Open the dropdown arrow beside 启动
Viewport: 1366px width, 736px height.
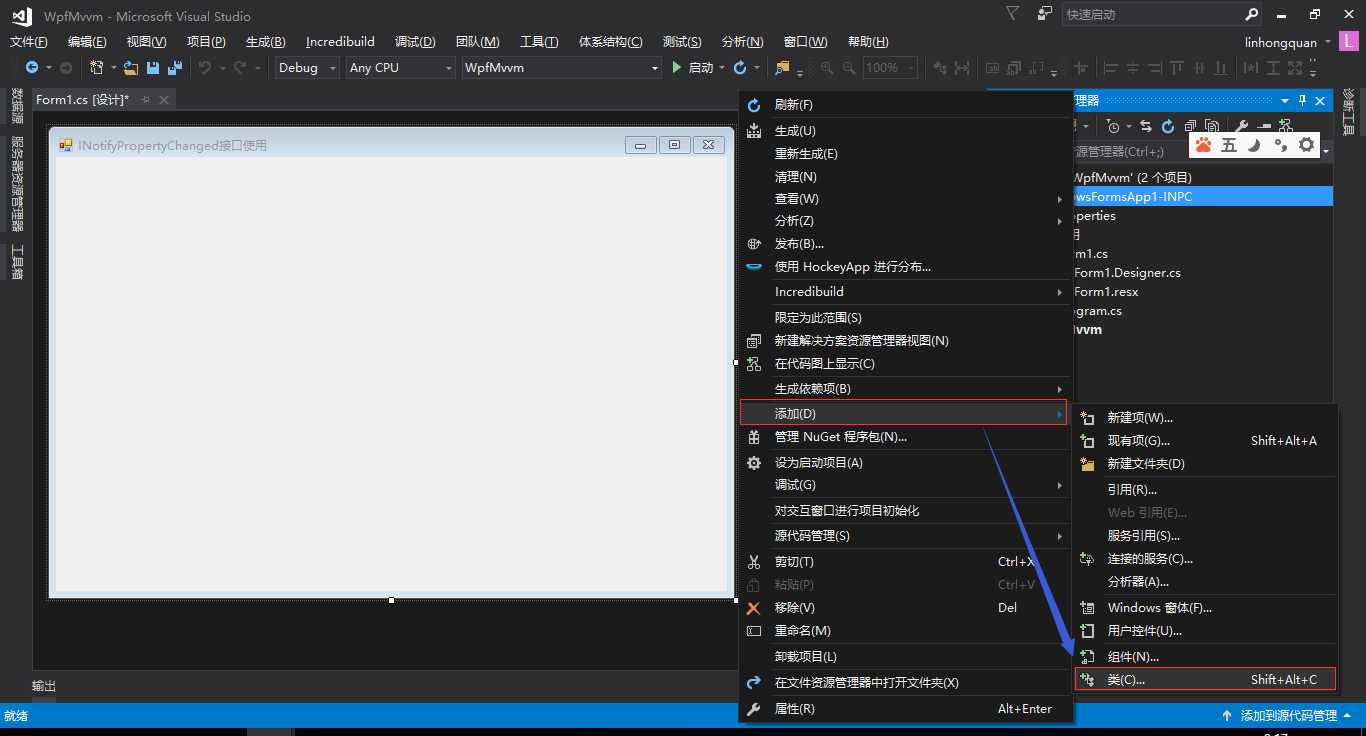(x=722, y=68)
